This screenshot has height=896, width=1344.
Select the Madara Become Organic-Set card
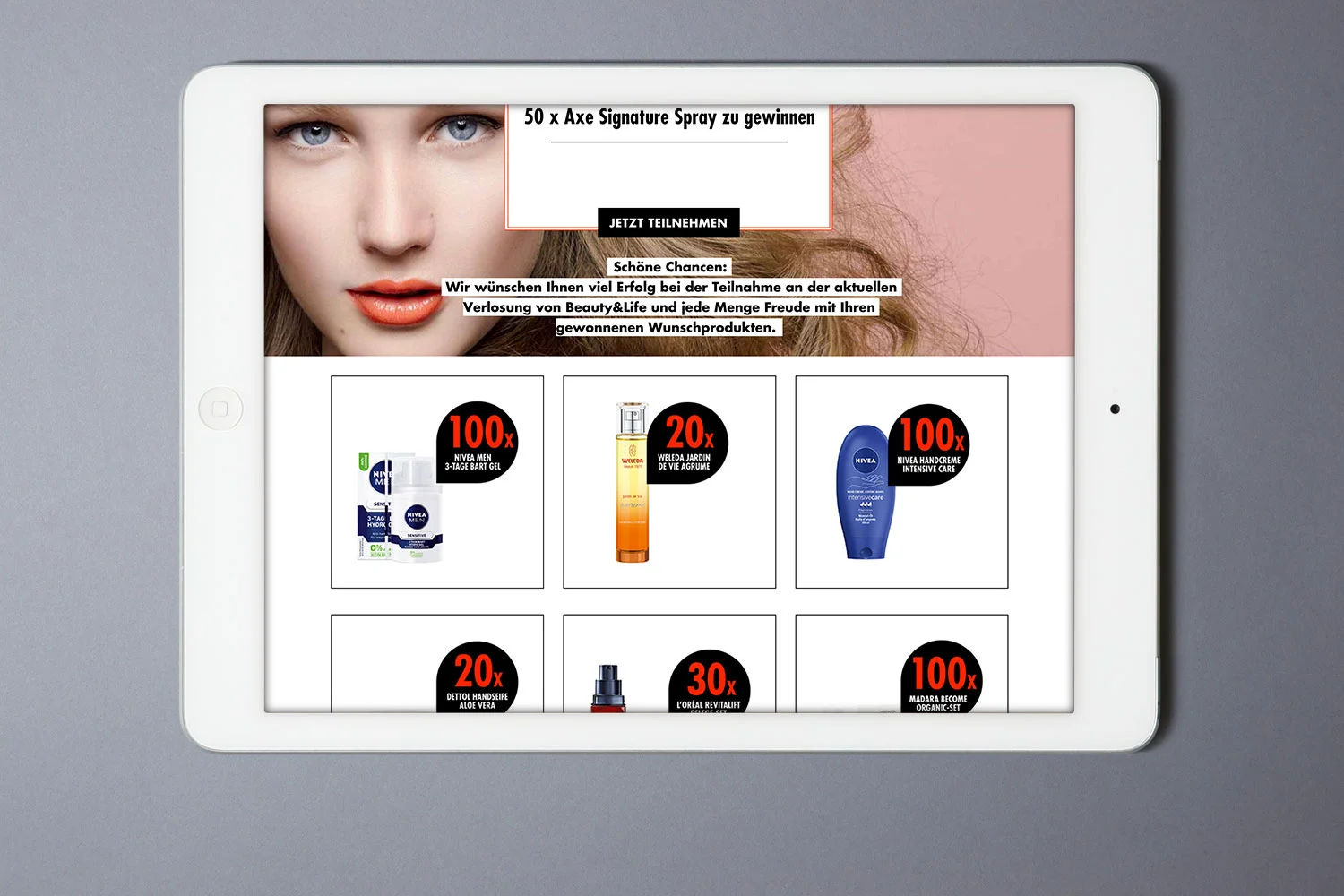coord(901,664)
